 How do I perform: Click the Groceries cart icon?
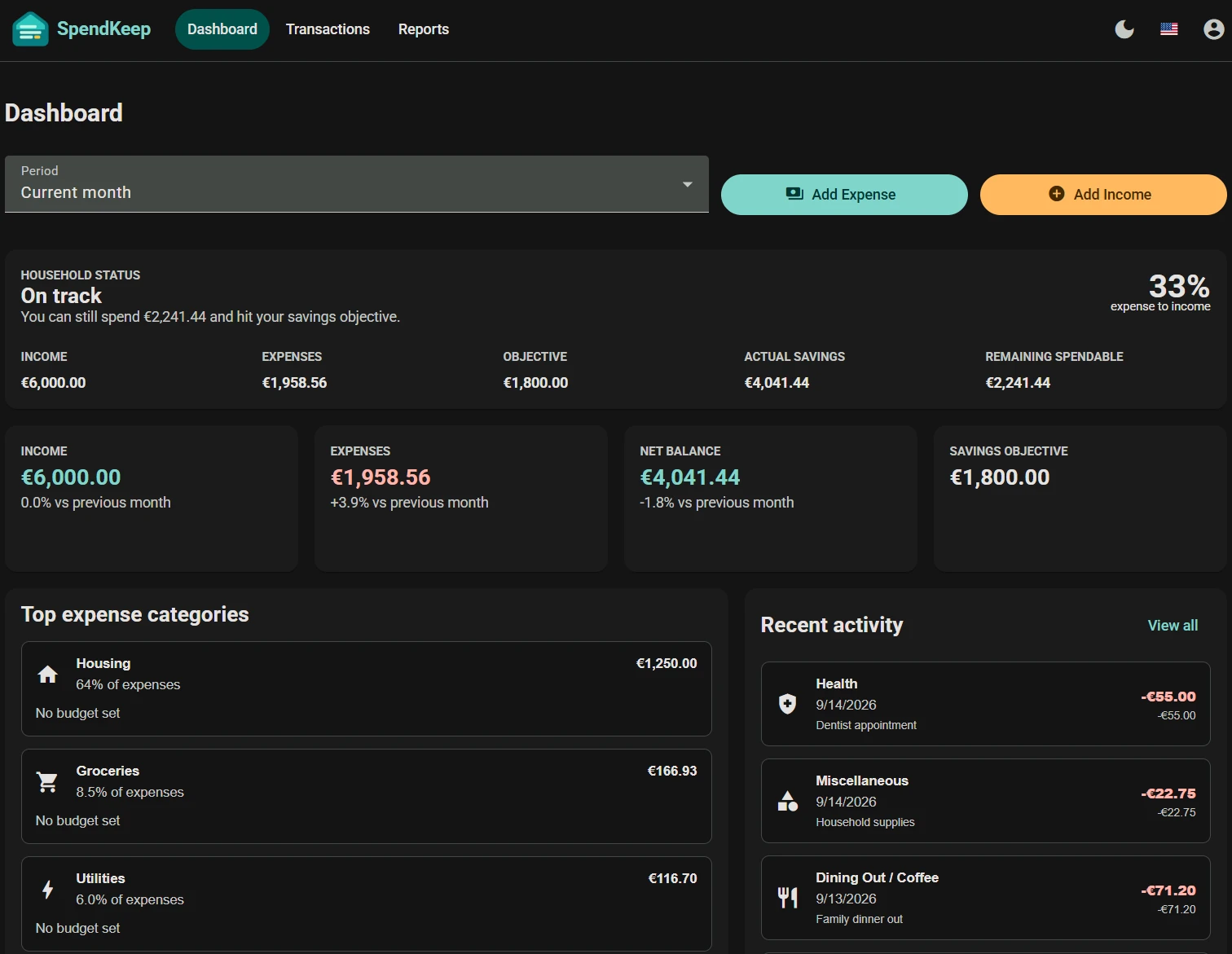coord(47,782)
